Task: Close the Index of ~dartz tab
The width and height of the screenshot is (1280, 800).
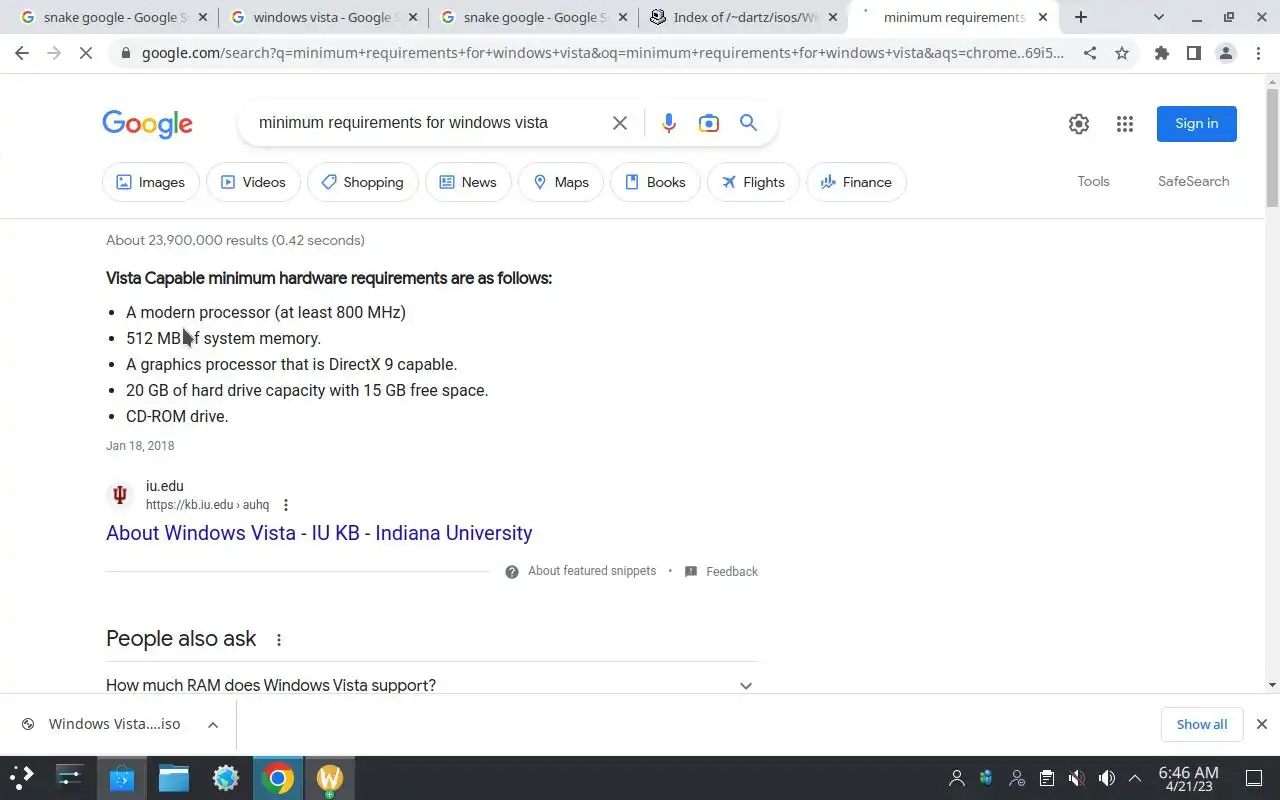Action: pyautogui.click(x=833, y=17)
